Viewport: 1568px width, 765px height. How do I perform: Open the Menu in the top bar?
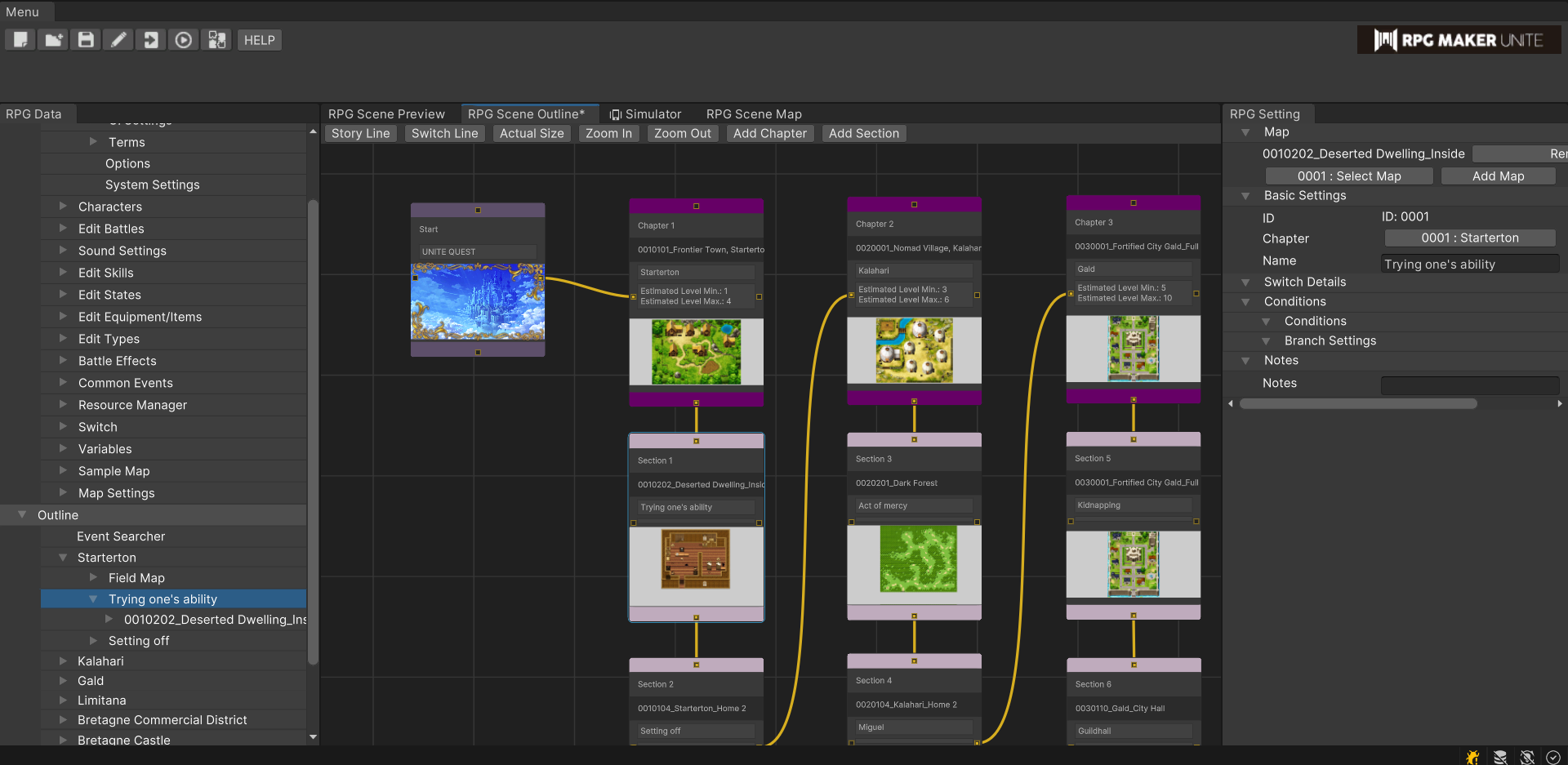pyautogui.click(x=23, y=12)
